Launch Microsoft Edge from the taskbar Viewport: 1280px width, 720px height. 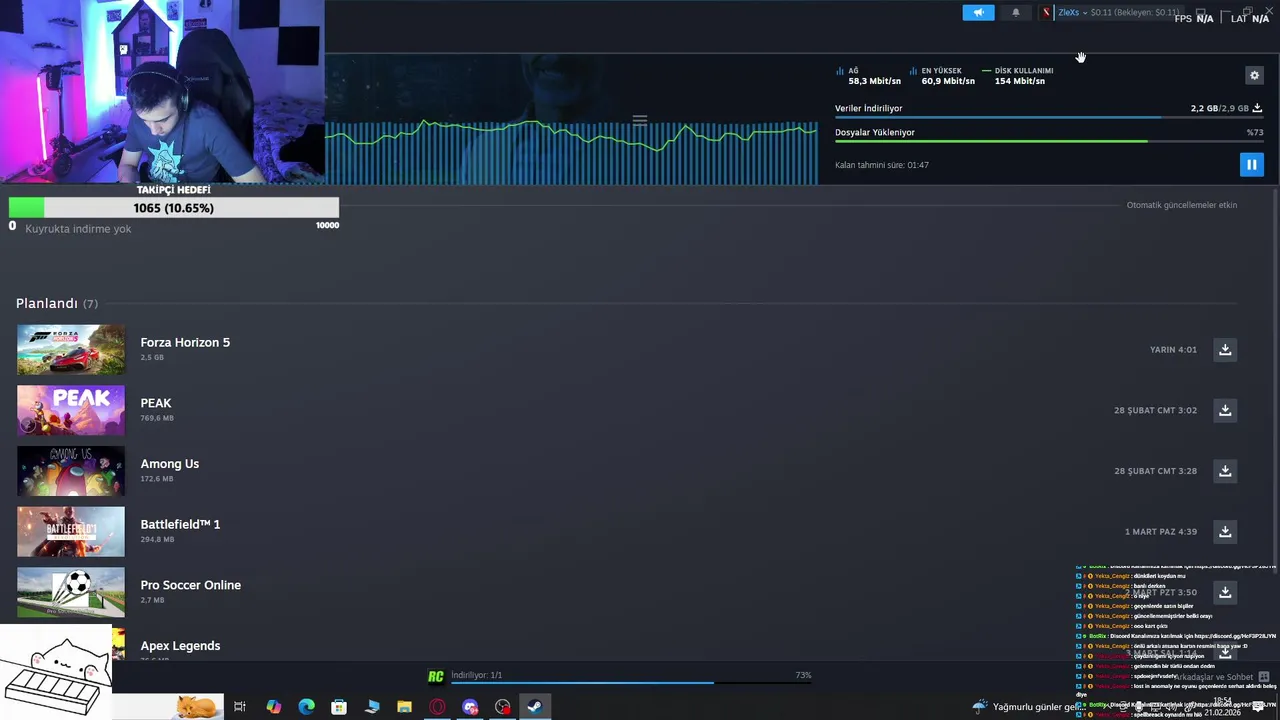coord(306,707)
